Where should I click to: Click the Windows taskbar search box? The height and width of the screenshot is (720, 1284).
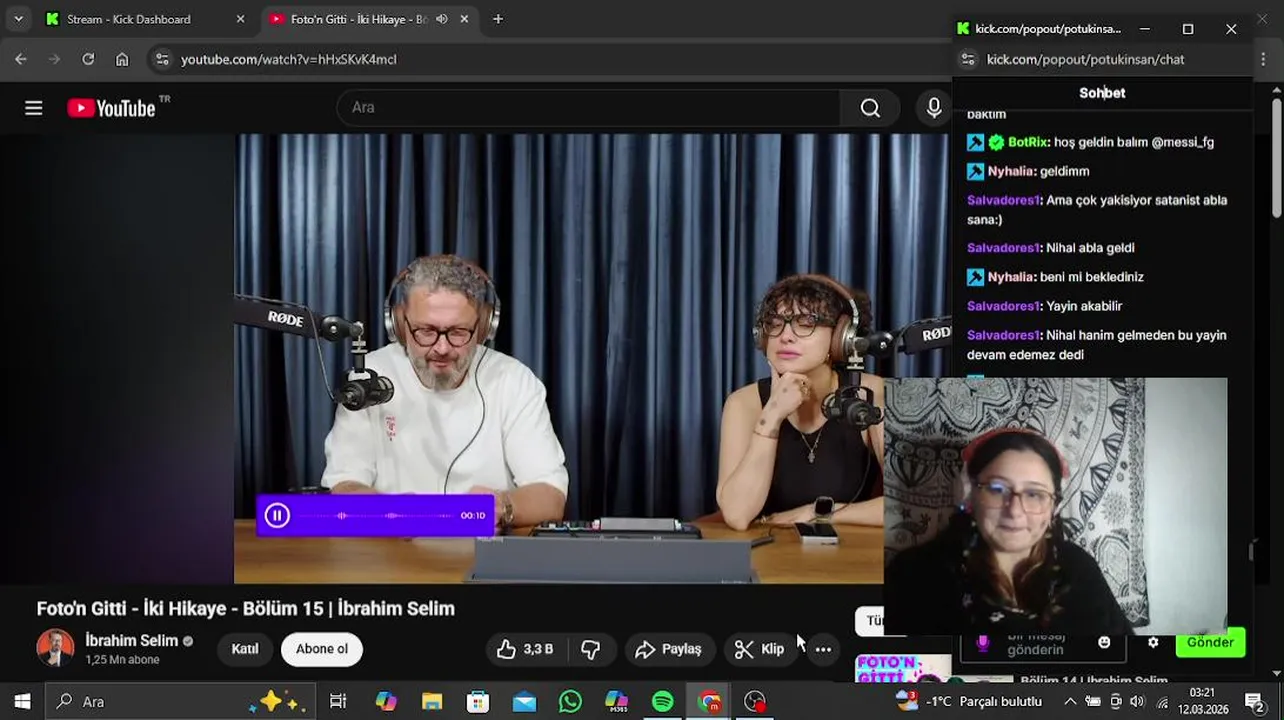(180, 701)
